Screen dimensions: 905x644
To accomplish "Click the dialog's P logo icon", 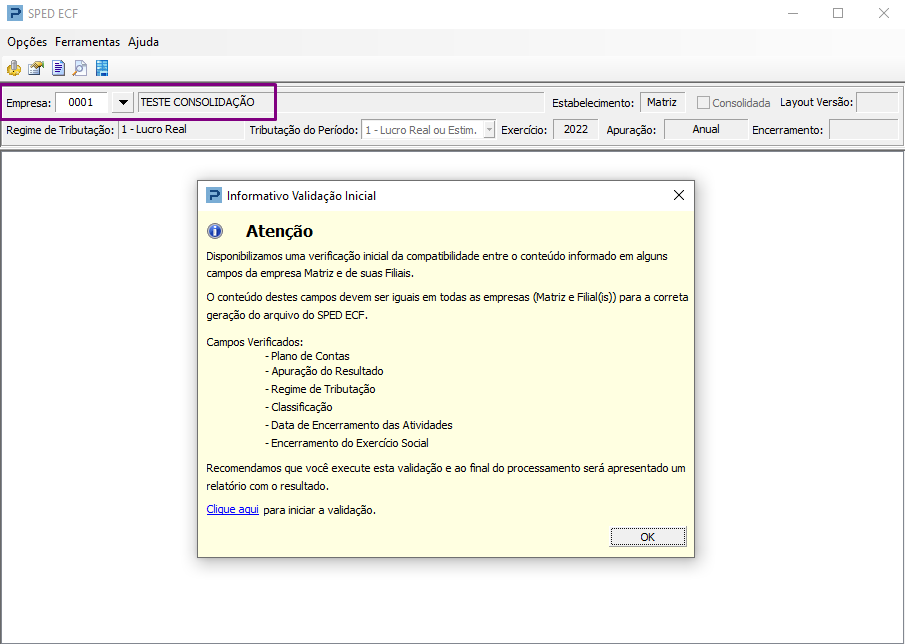I will [214, 195].
